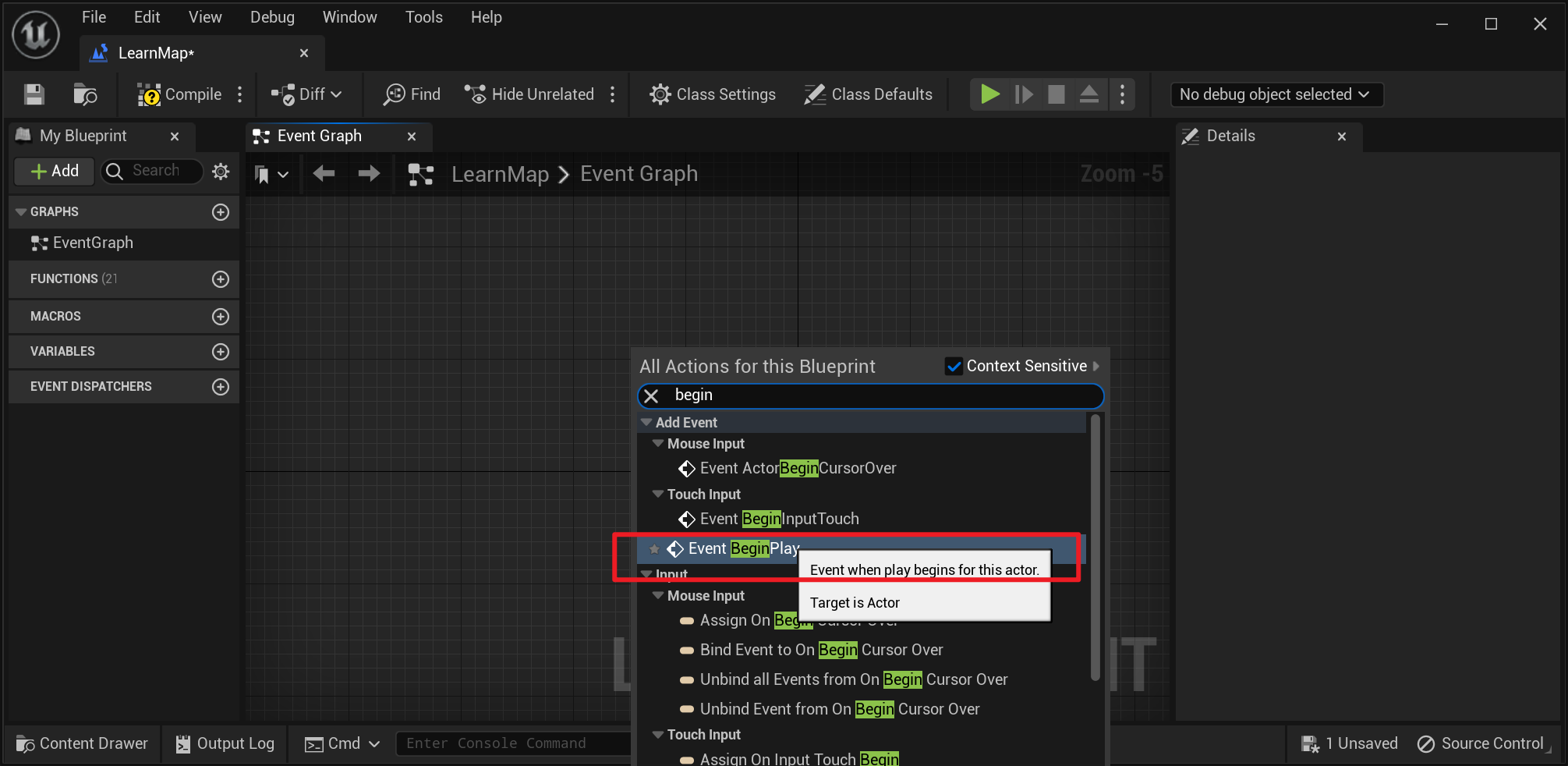The image size is (1568, 766).
Task: Click the Skip frame button
Action: pyautogui.click(x=1024, y=94)
